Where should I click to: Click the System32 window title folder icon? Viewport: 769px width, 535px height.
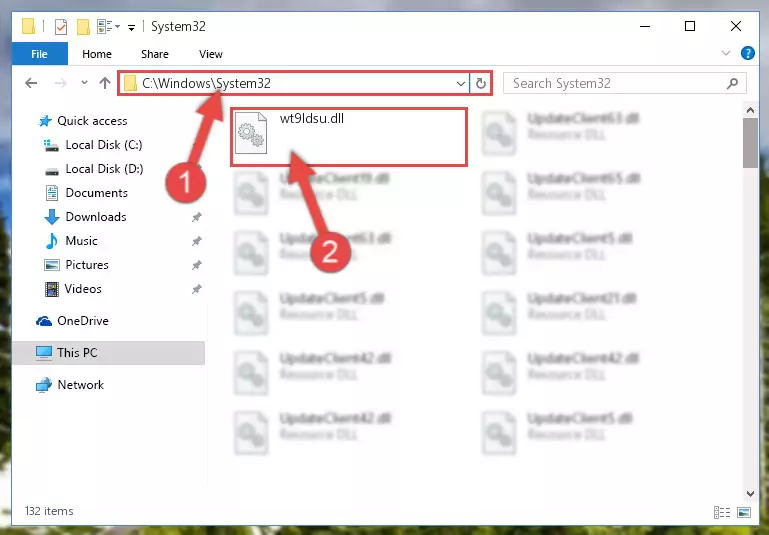coord(29,26)
